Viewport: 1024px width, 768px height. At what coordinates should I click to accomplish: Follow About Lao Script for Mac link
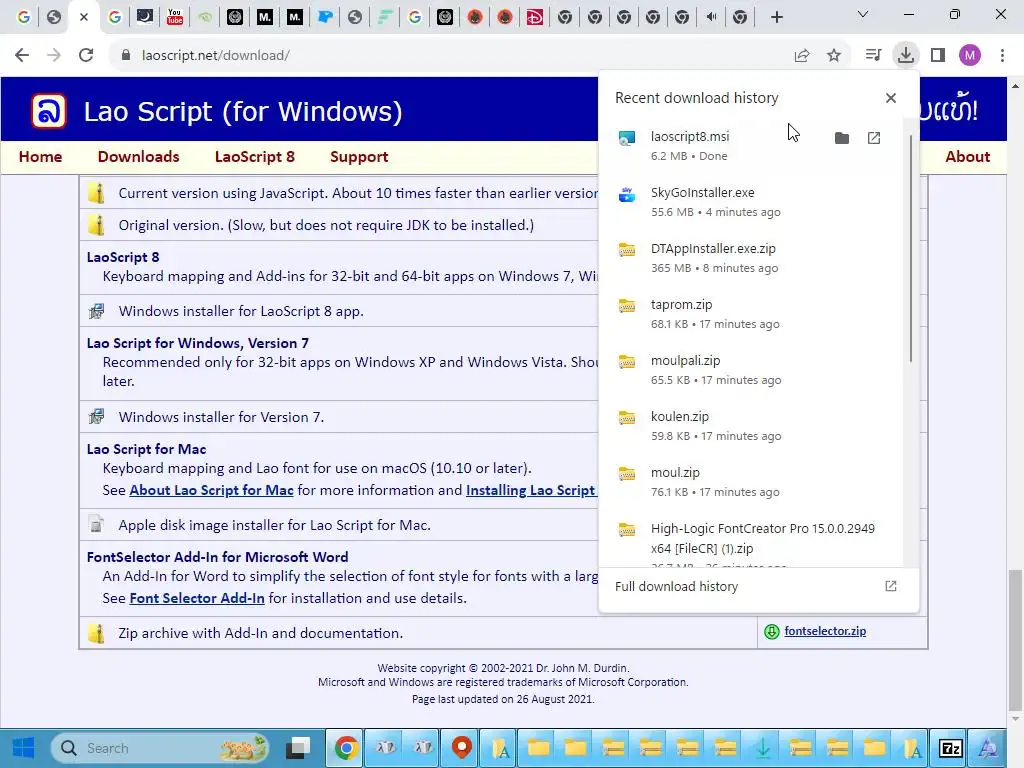tap(211, 490)
